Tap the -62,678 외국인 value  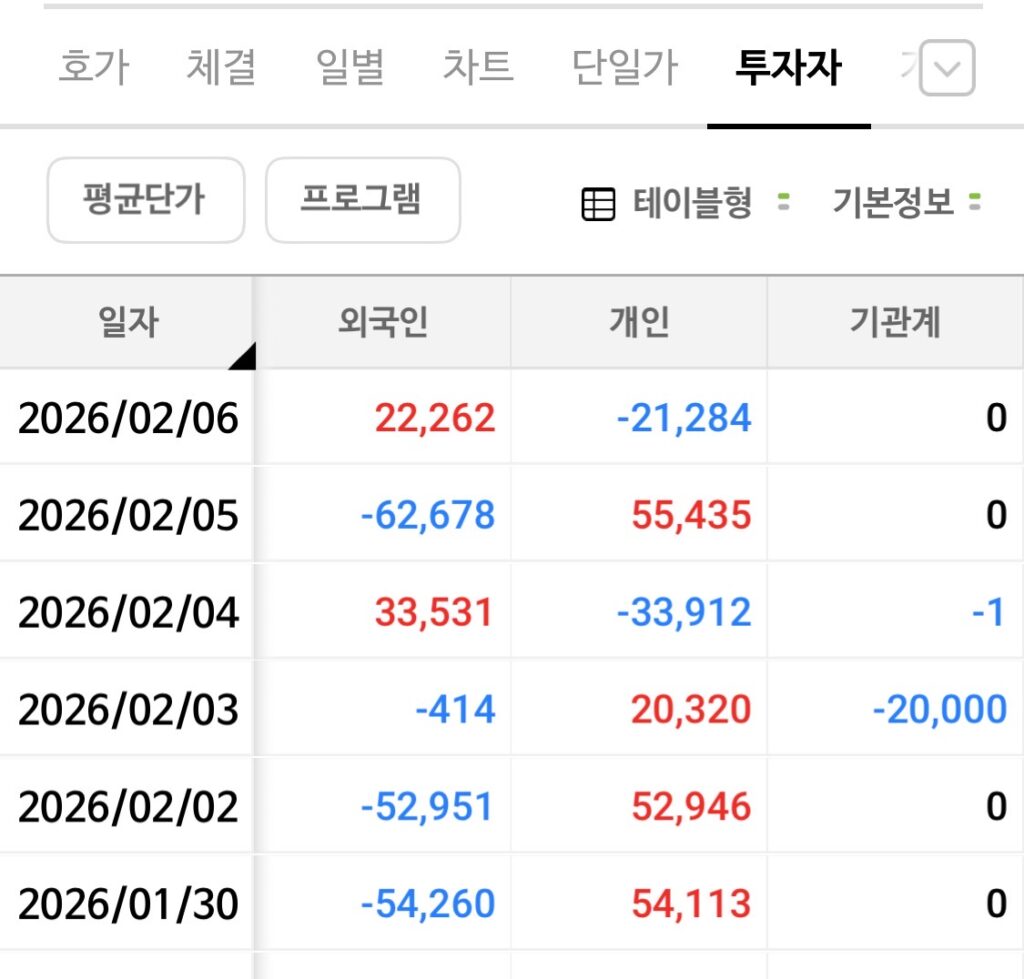(x=428, y=515)
